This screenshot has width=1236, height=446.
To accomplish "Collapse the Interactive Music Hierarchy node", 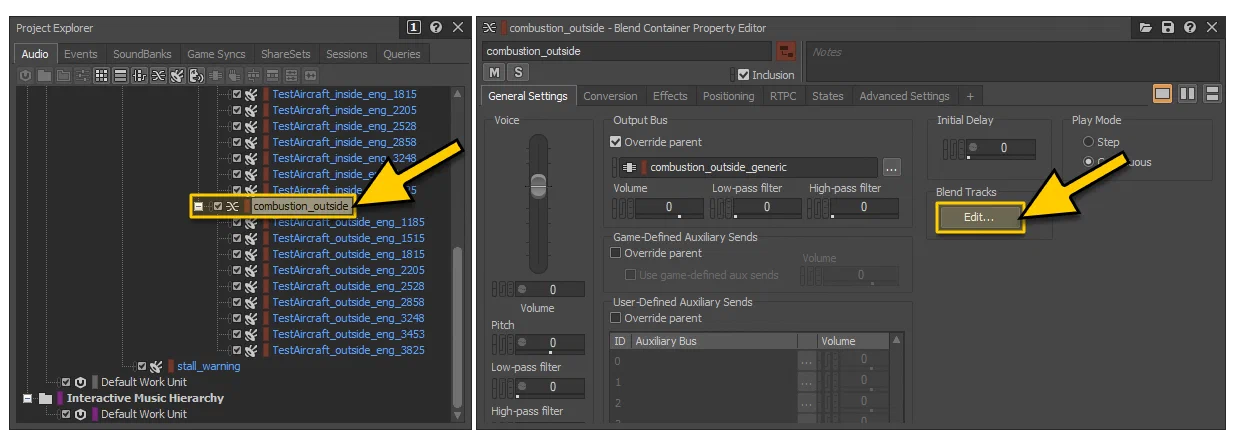I will [x=27, y=398].
